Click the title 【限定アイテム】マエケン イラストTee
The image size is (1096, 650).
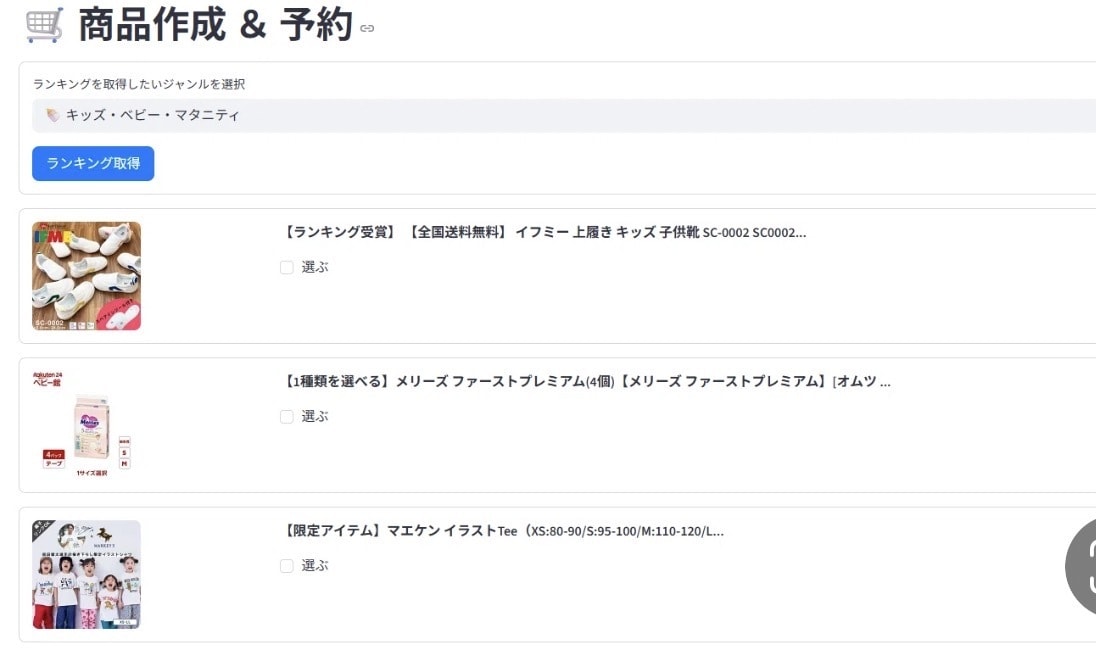(x=503, y=531)
